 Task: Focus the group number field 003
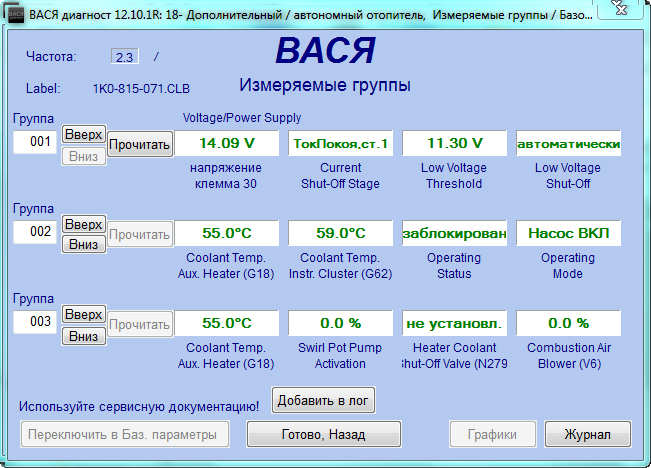pos(35,322)
